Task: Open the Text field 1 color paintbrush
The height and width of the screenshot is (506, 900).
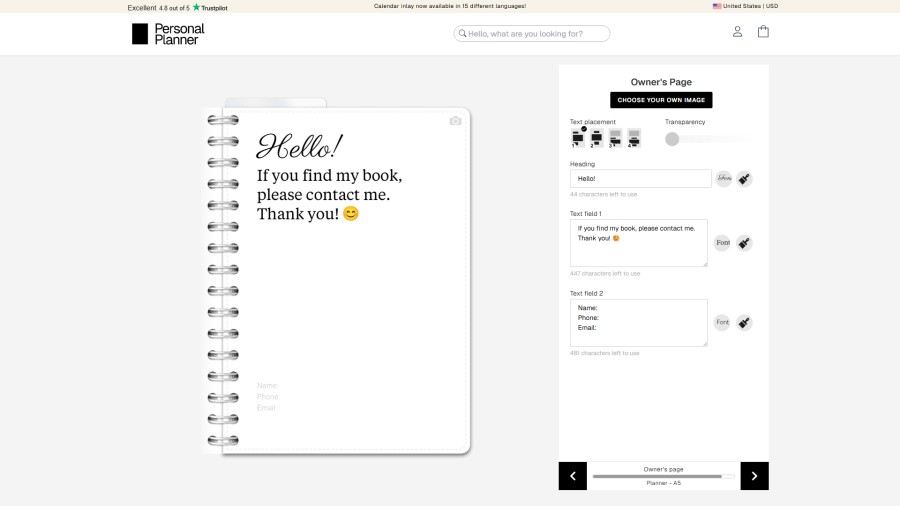Action: 744,243
